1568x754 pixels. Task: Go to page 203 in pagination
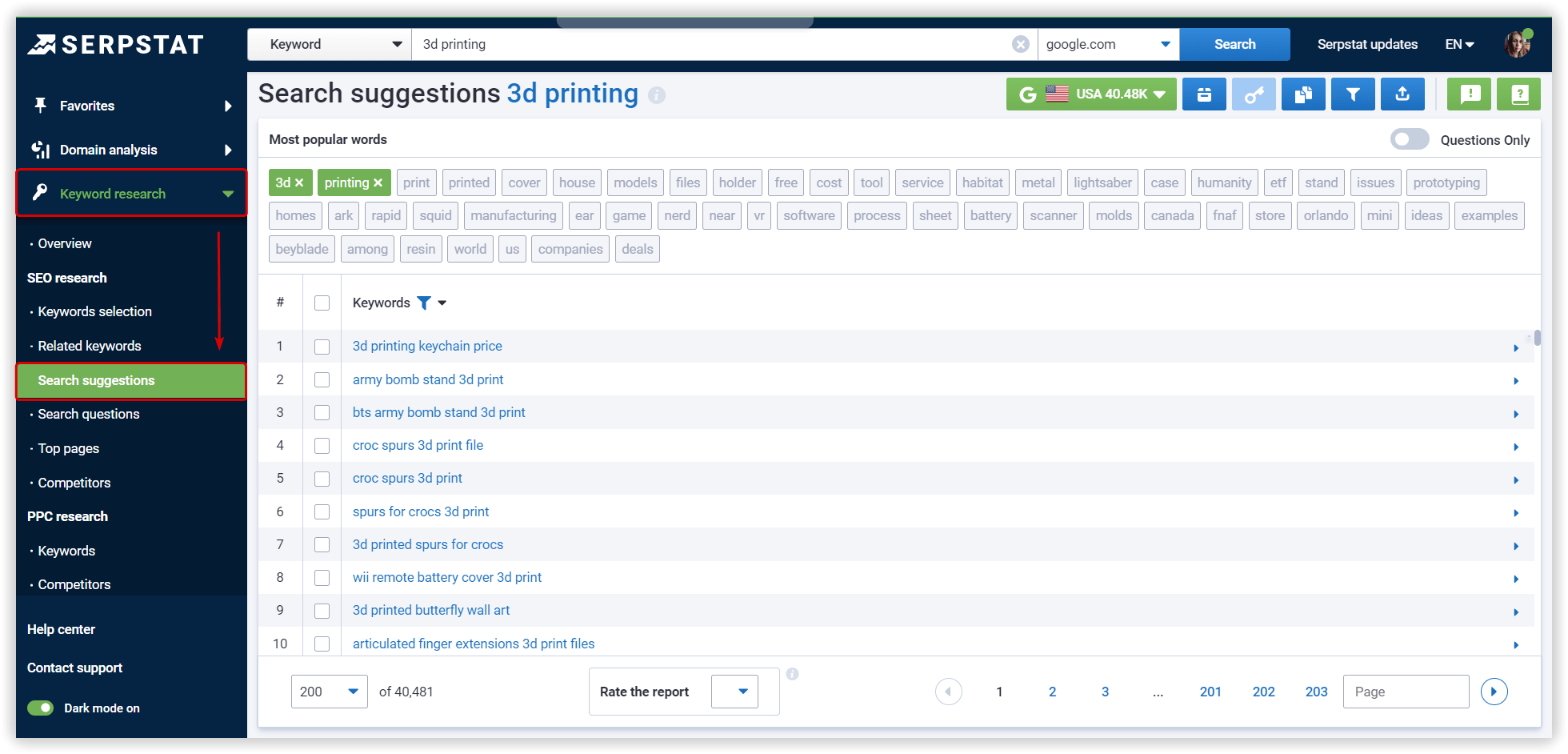coord(1316,692)
